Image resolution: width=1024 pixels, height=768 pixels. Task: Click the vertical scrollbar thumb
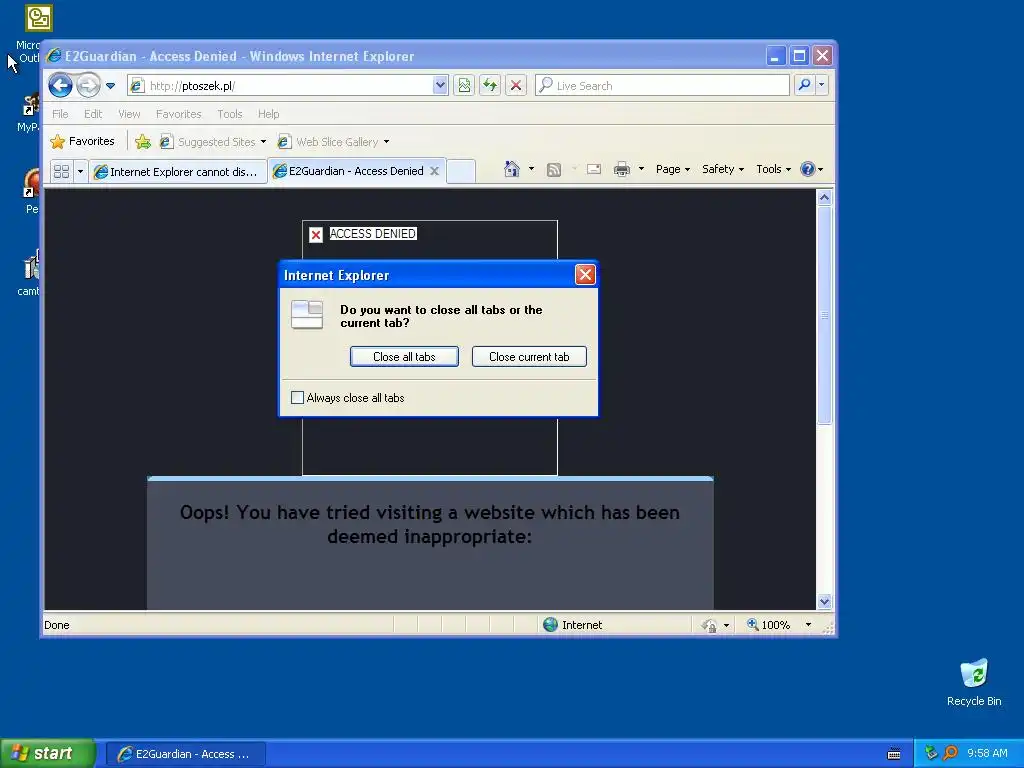(824, 315)
